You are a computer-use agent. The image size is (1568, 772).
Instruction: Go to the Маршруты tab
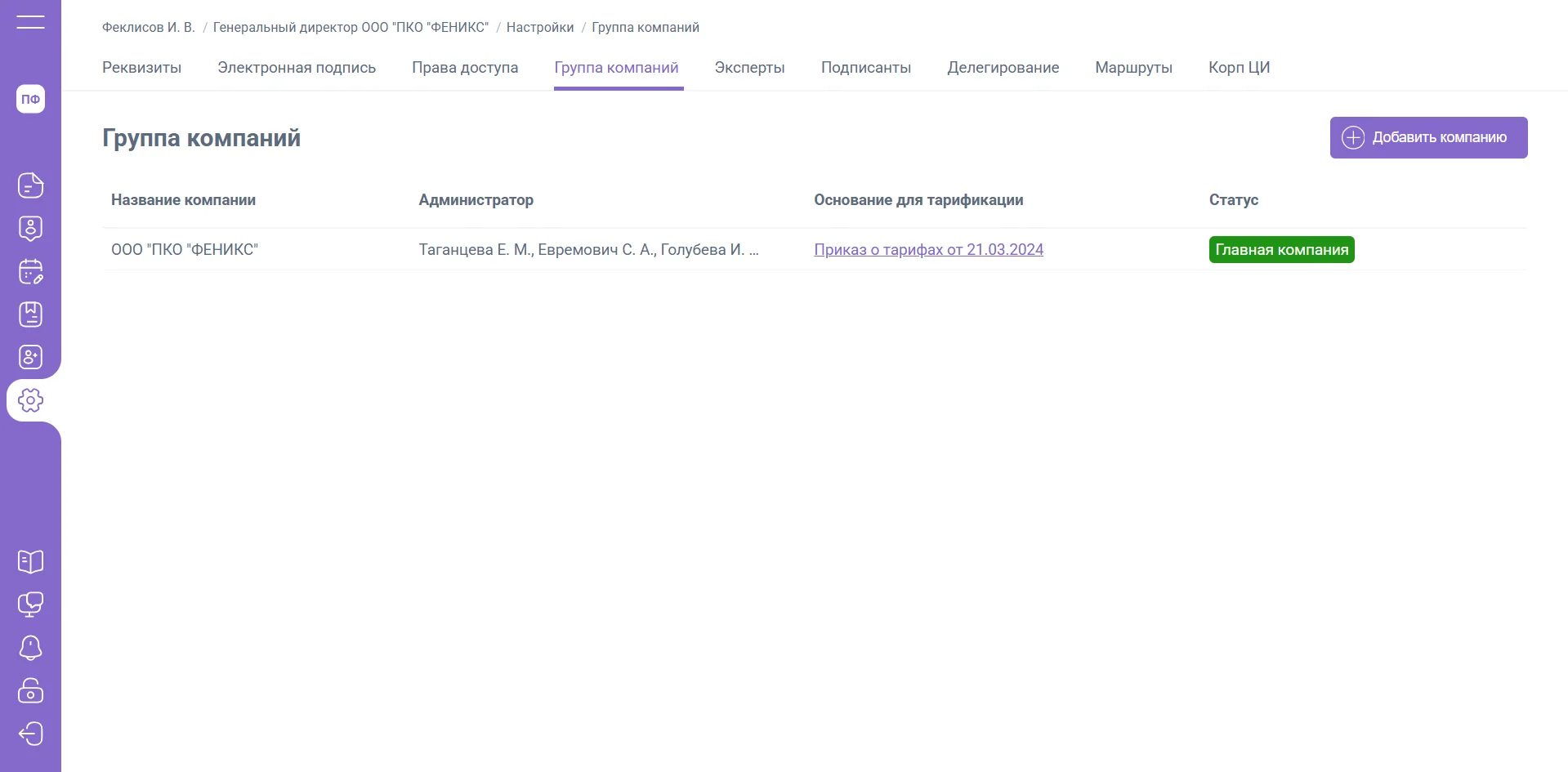[x=1133, y=68]
